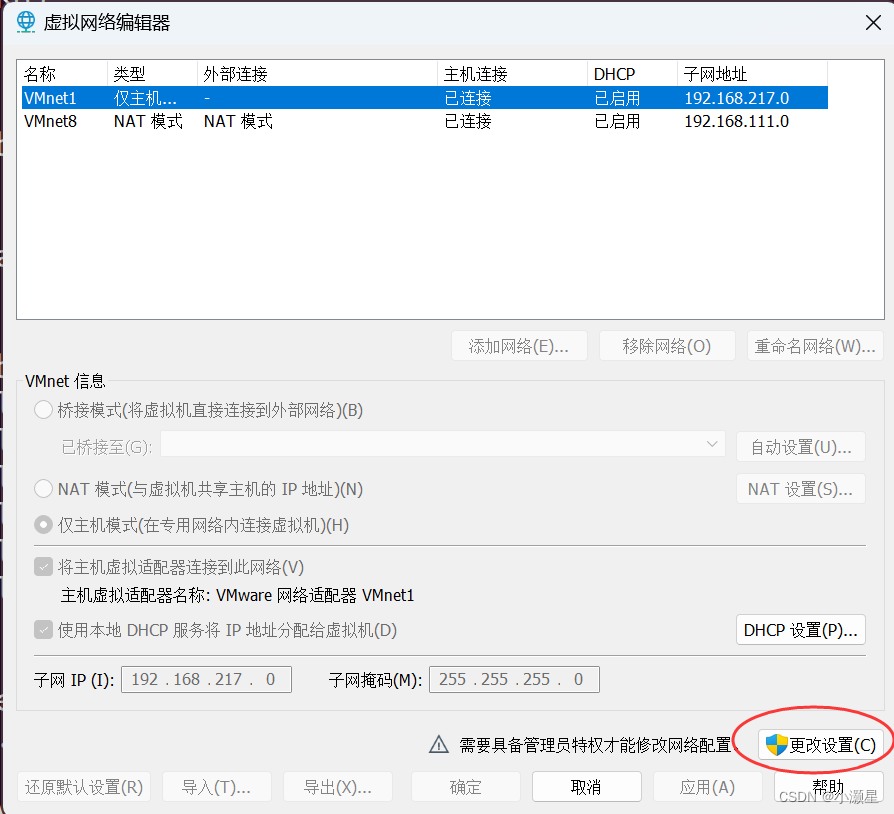Toggle 使用本地 DHCP 服务 checkbox
Screen dimensions: 894x814
coord(43,630)
